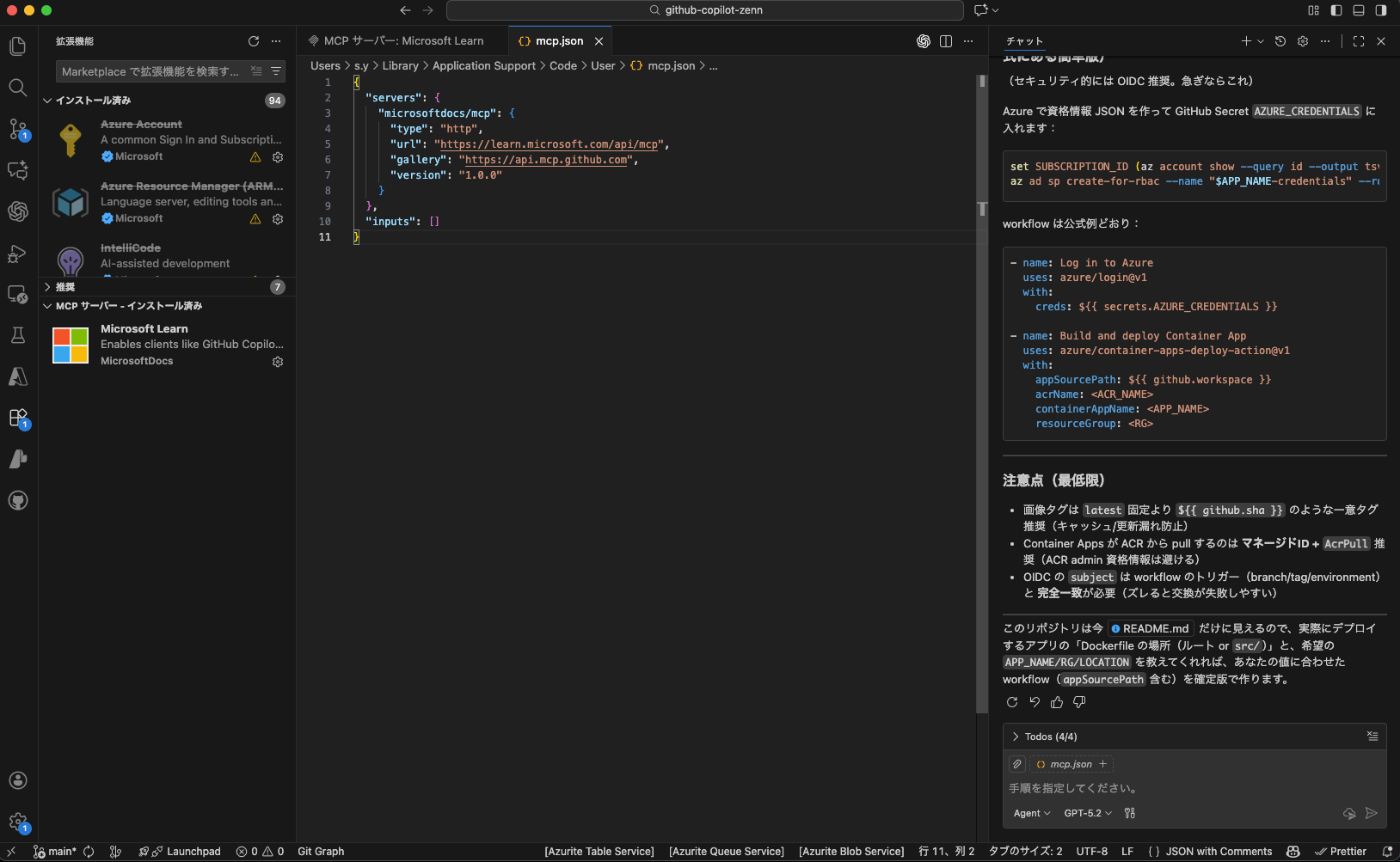Customize the editor layout

pyautogui.click(x=1313, y=10)
